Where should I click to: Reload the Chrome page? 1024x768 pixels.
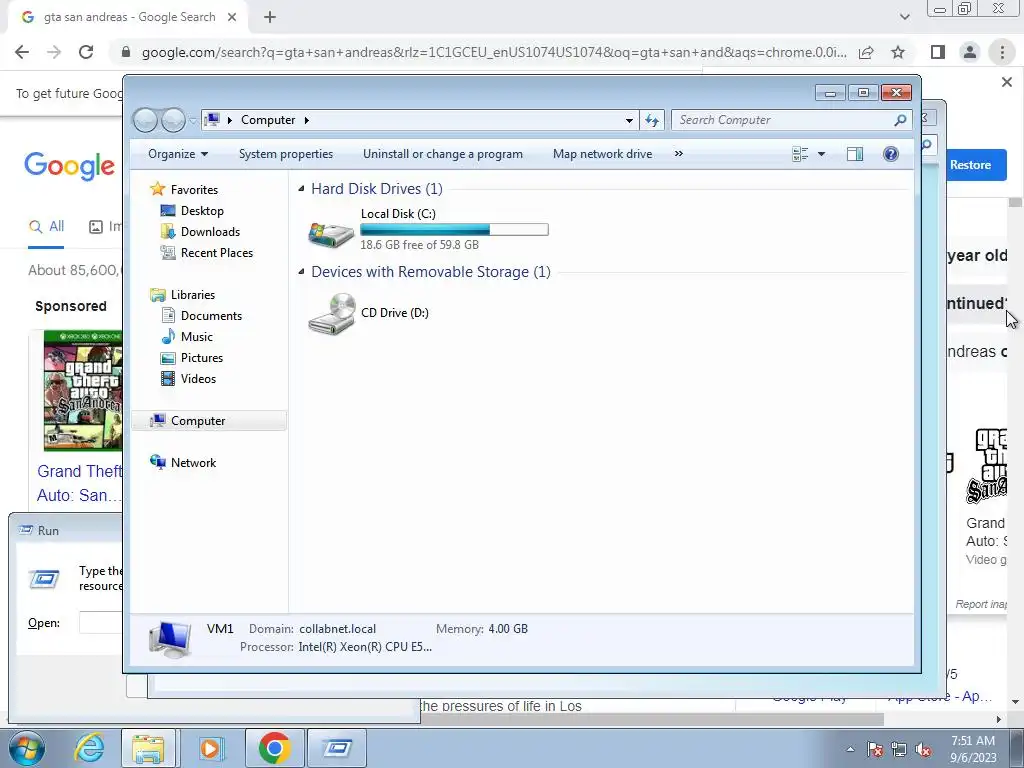[86, 52]
